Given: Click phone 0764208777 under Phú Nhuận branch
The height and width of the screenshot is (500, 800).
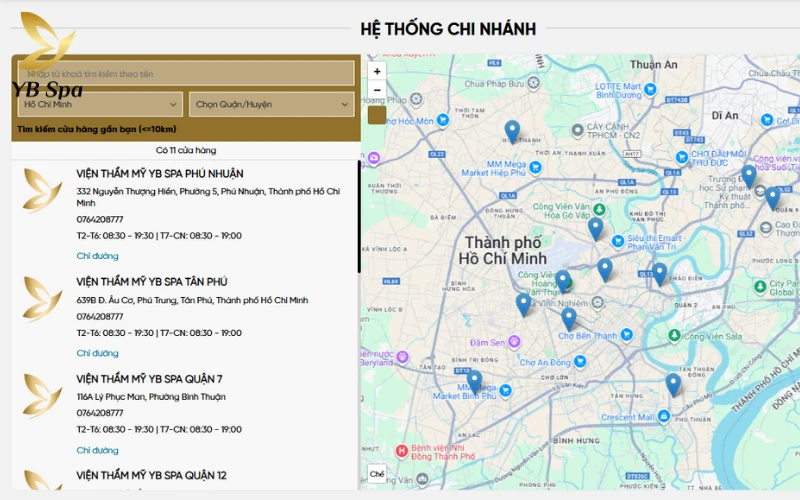Looking at the screenshot, I should click(x=100, y=219).
